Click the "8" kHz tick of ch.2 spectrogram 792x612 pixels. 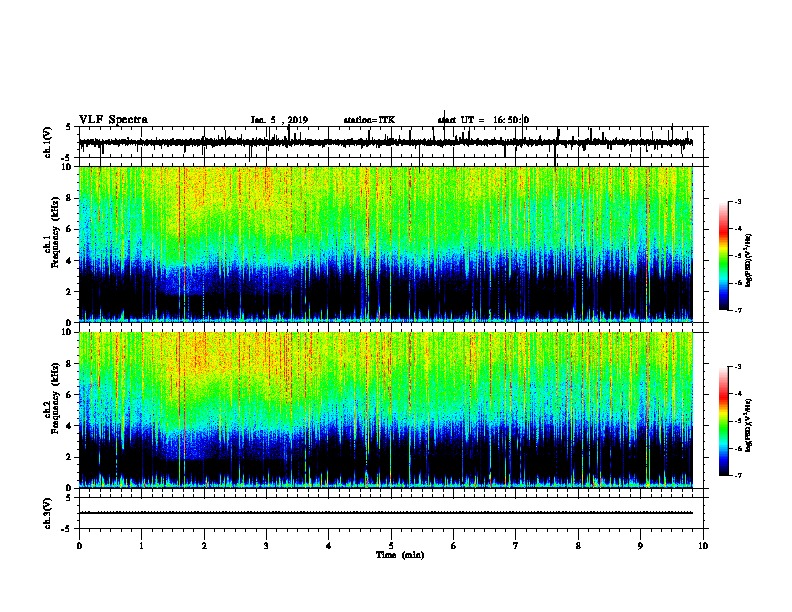pyautogui.click(x=70, y=364)
